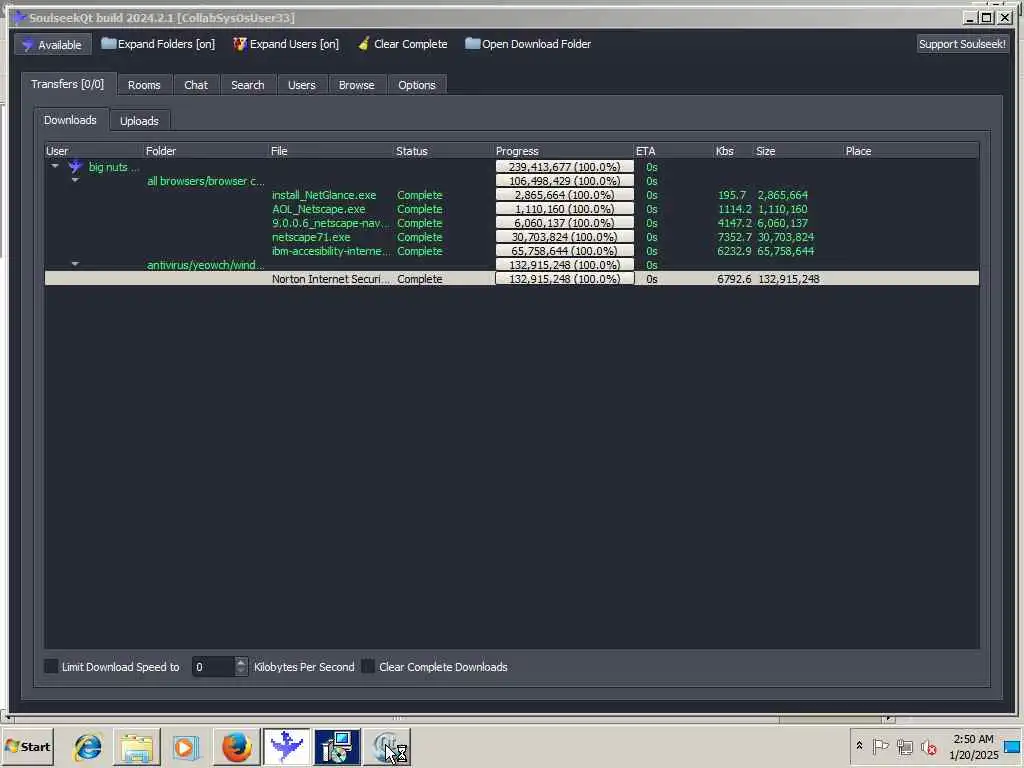This screenshot has height=768, width=1024.
Task: Click the User column header
Action: click(94, 151)
